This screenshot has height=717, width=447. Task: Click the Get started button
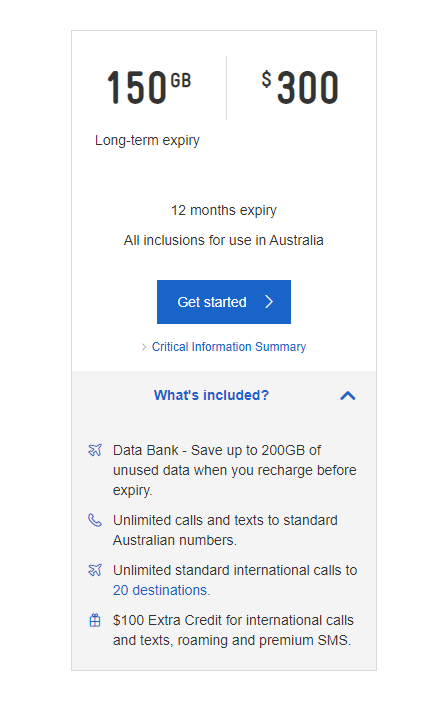coord(224,302)
